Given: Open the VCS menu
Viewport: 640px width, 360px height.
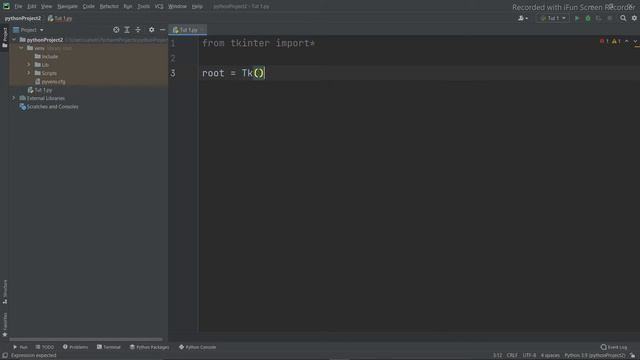Looking at the screenshot, I should 159,6.
